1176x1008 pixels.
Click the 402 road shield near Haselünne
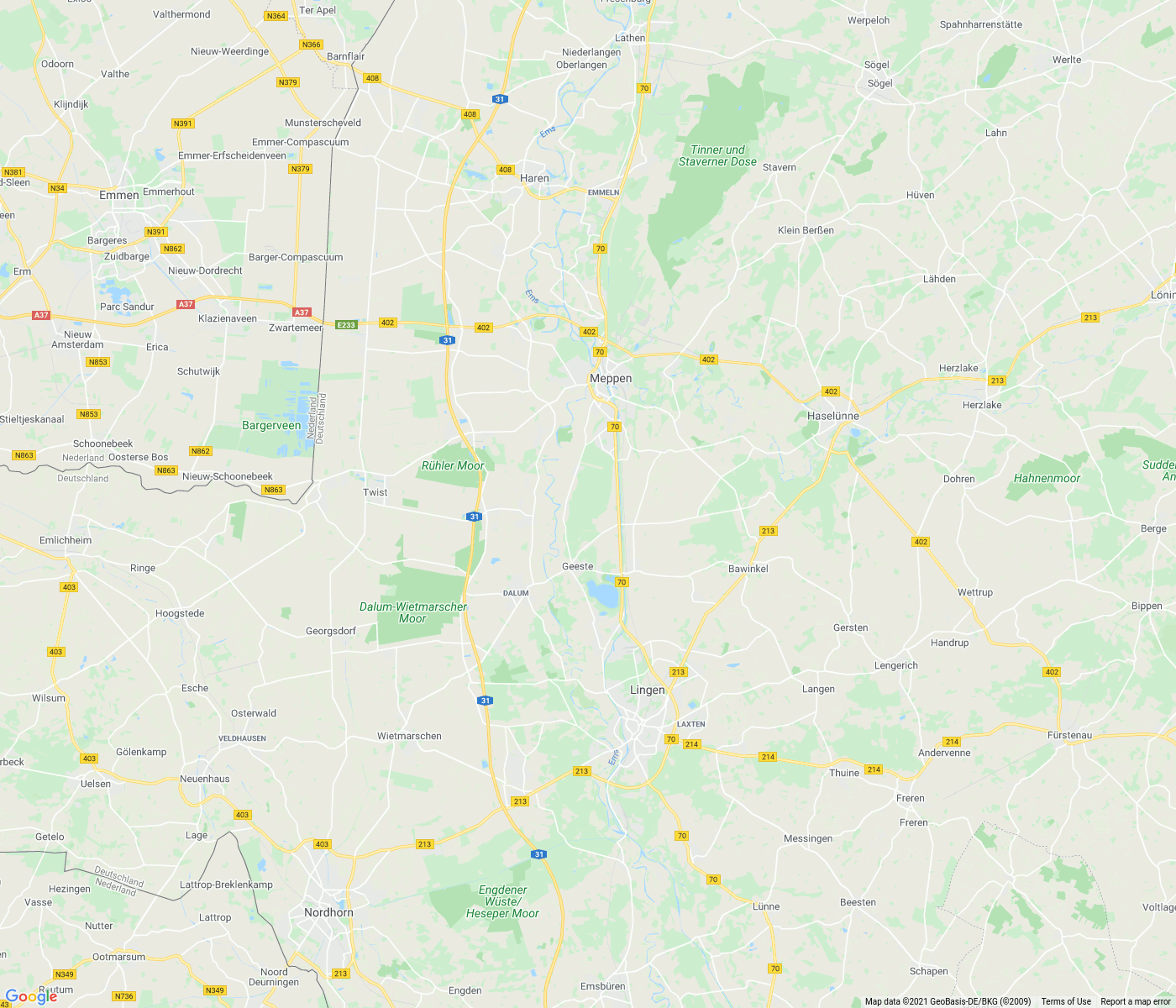click(831, 391)
